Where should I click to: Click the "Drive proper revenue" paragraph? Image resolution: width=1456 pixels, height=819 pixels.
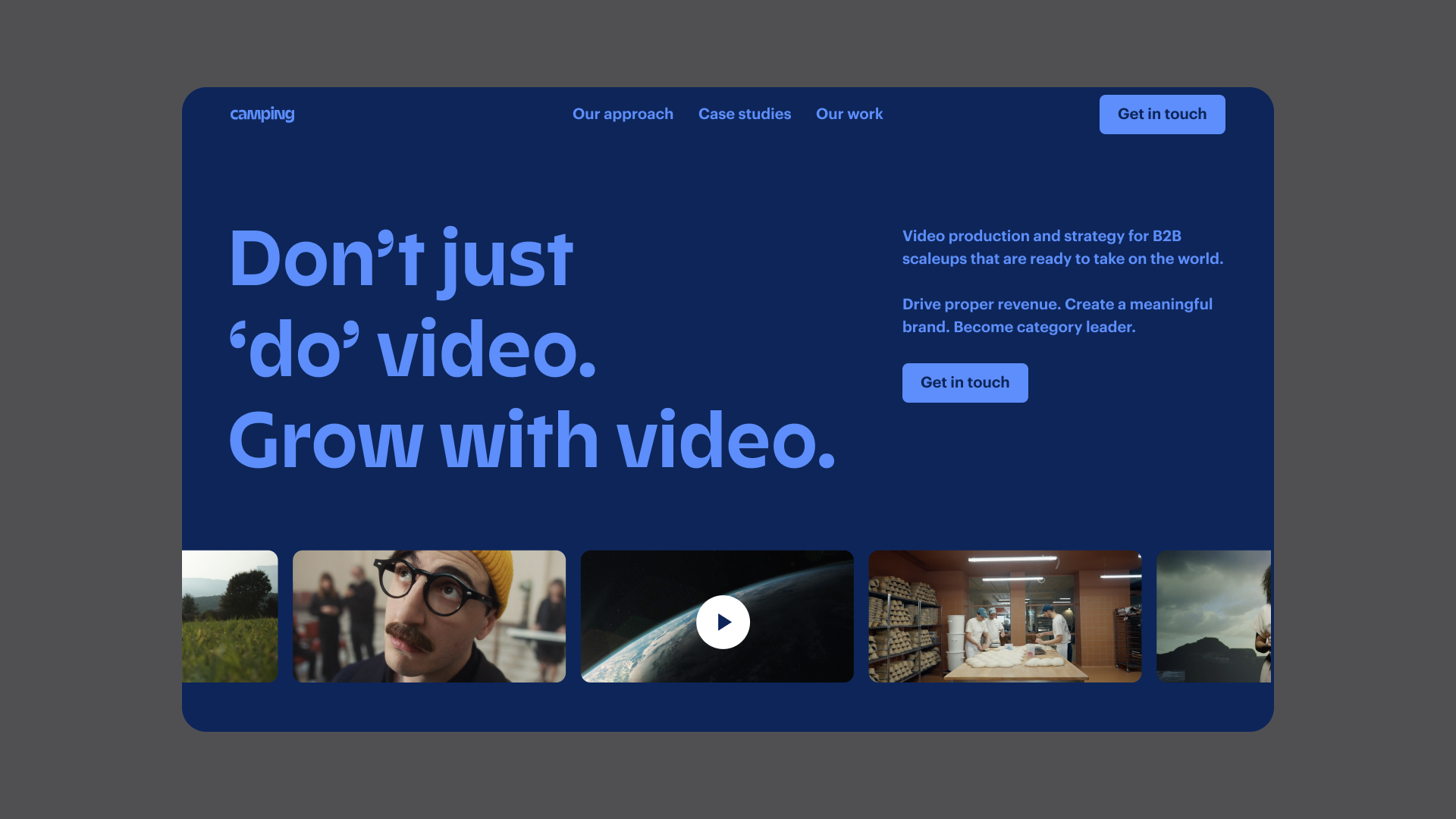1057,315
